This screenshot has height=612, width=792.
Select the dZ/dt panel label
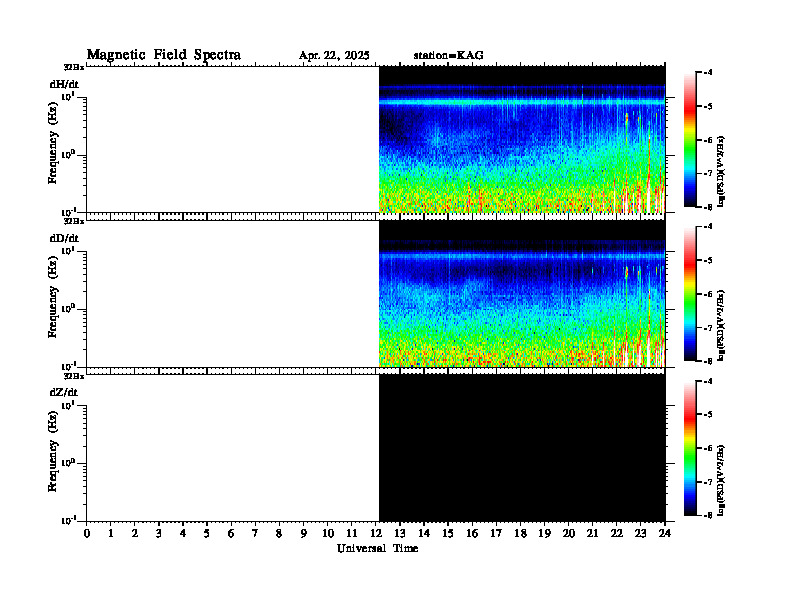click(x=64, y=392)
